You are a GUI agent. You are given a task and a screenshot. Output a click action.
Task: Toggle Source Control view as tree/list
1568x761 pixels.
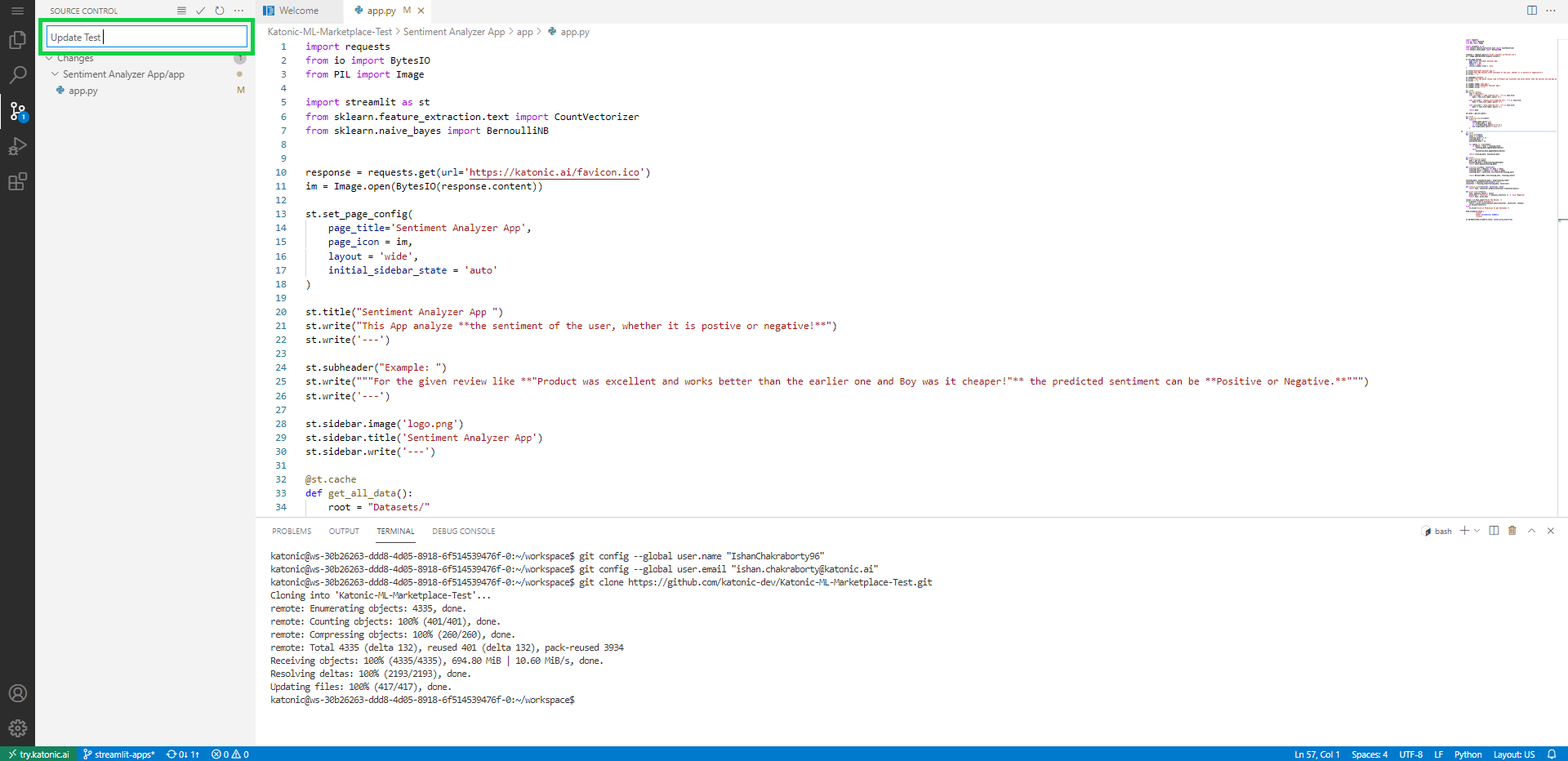pyautogui.click(x=181, y=11)
